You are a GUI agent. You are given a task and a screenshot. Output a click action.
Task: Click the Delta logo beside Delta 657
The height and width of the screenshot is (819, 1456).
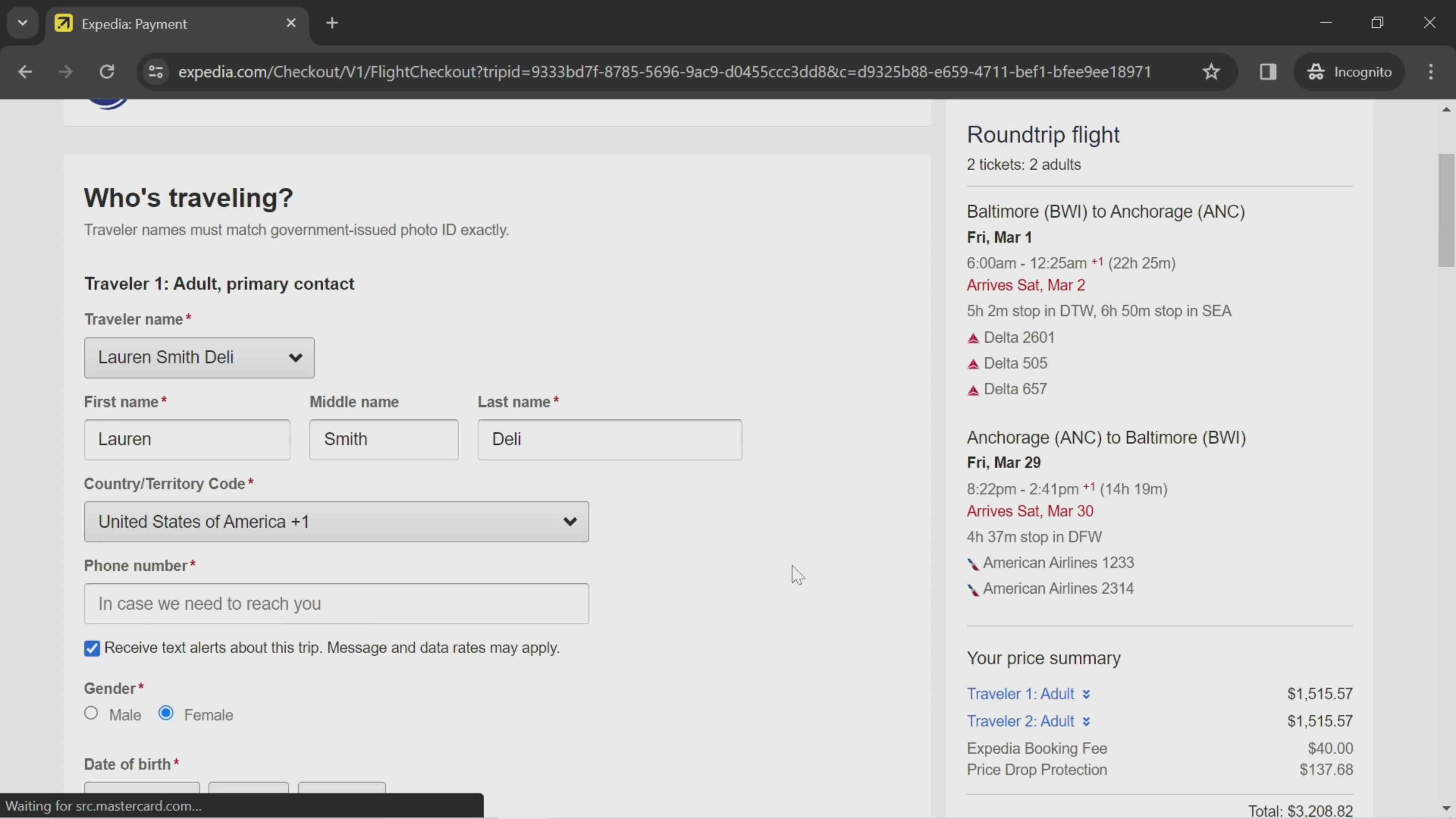coord(973,391)
